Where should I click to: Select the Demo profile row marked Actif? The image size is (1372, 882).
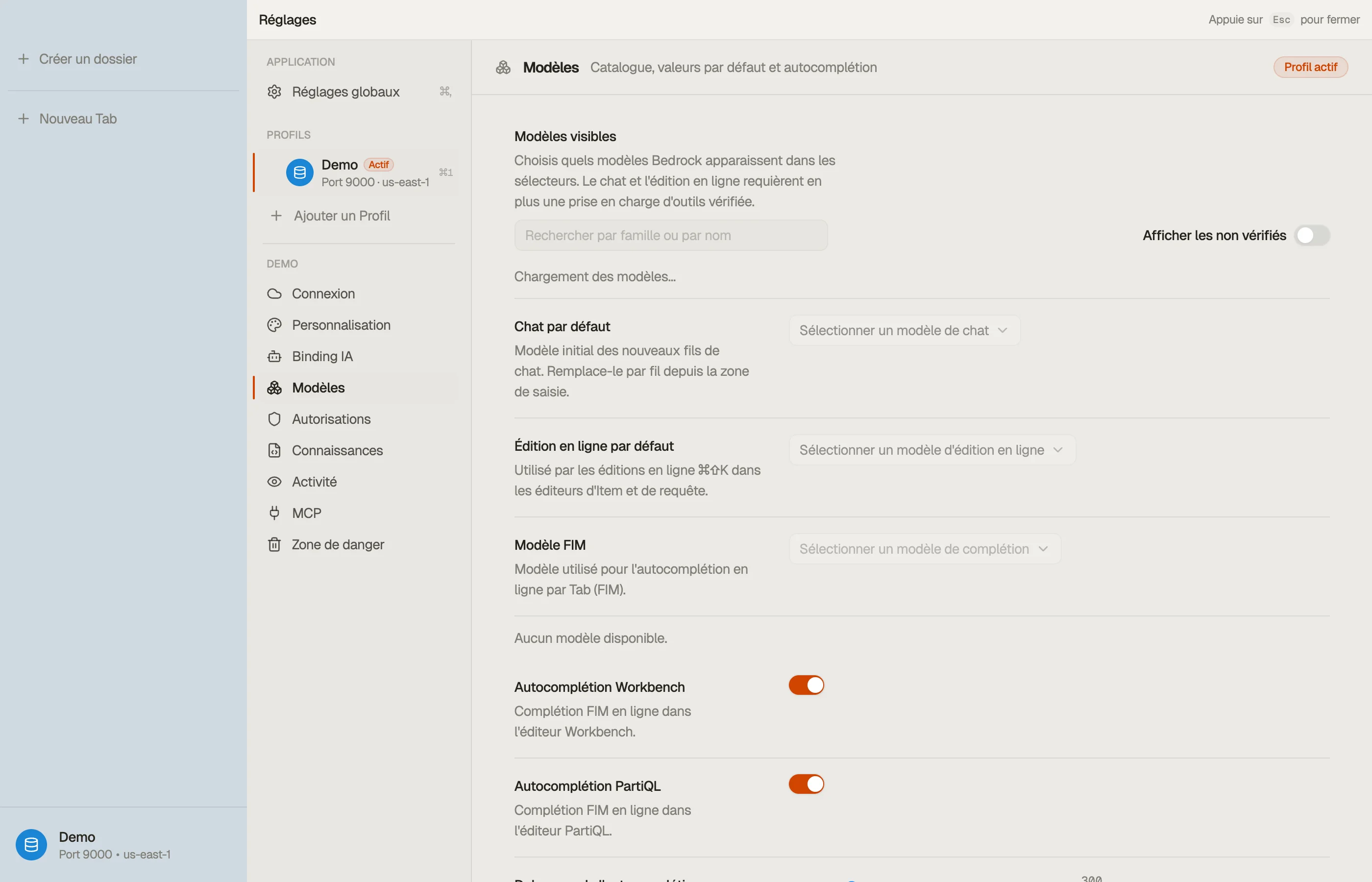point(359,172)
